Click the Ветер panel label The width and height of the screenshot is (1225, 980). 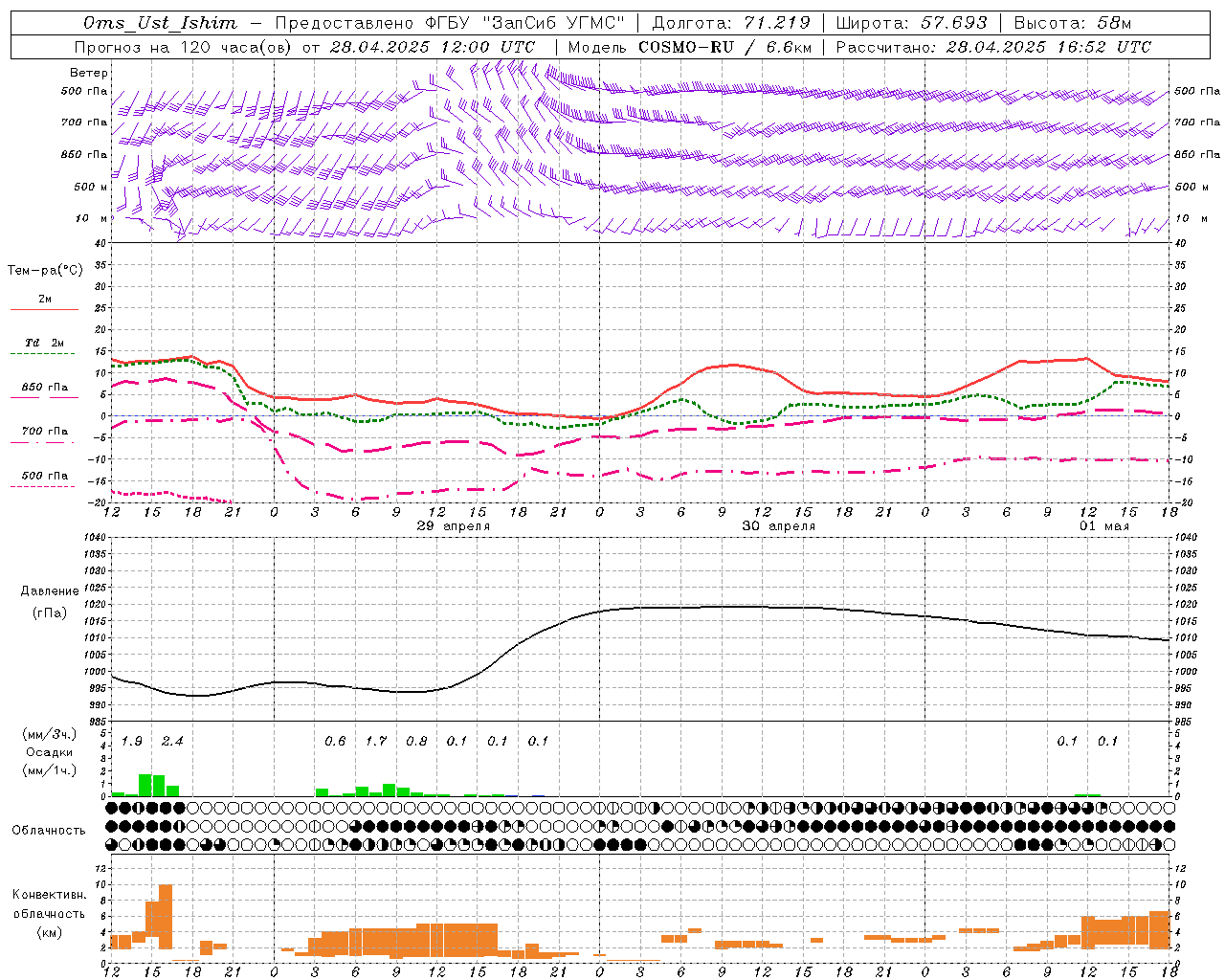(89, 73)
